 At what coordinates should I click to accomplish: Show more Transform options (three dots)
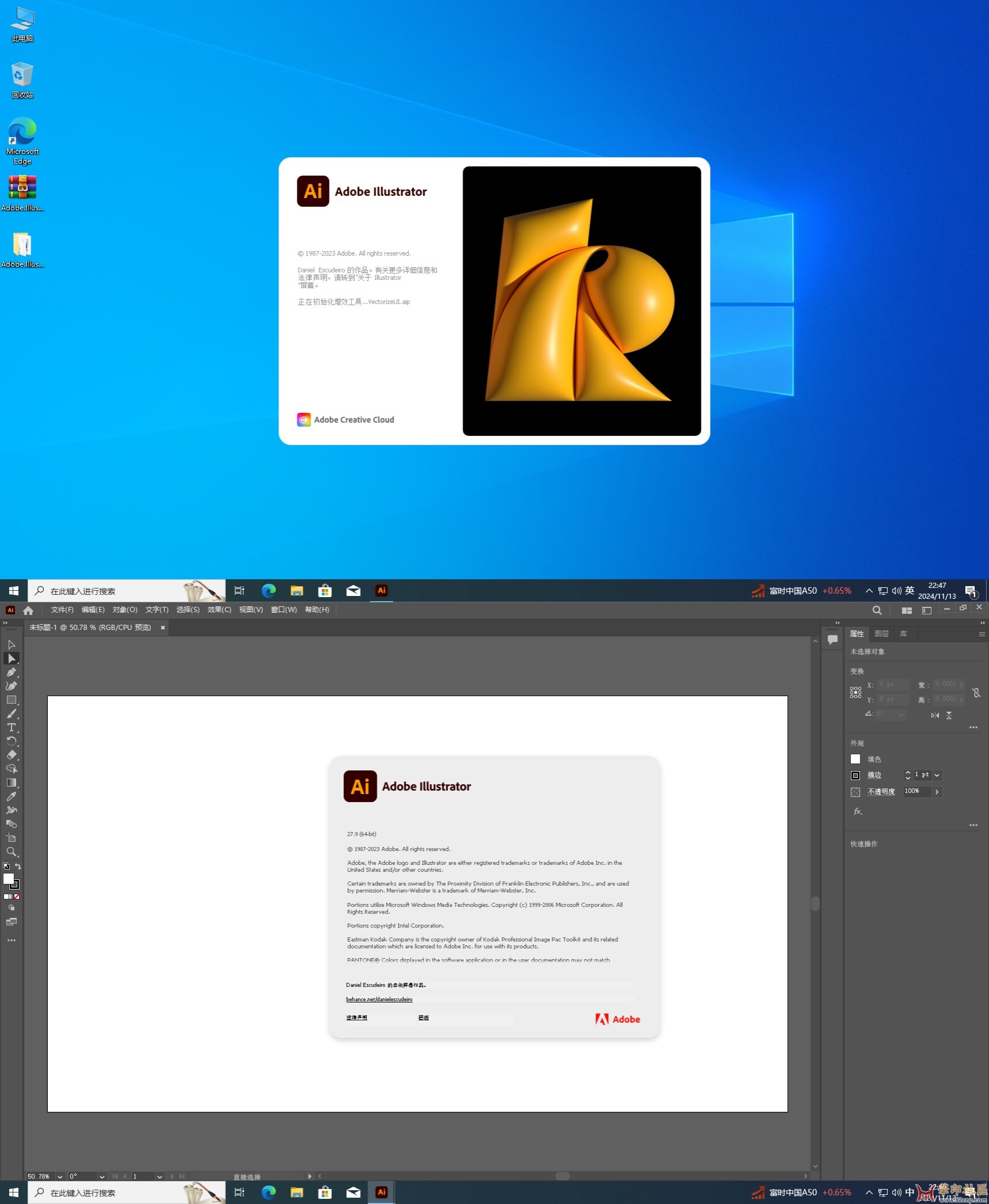point(973,727)
